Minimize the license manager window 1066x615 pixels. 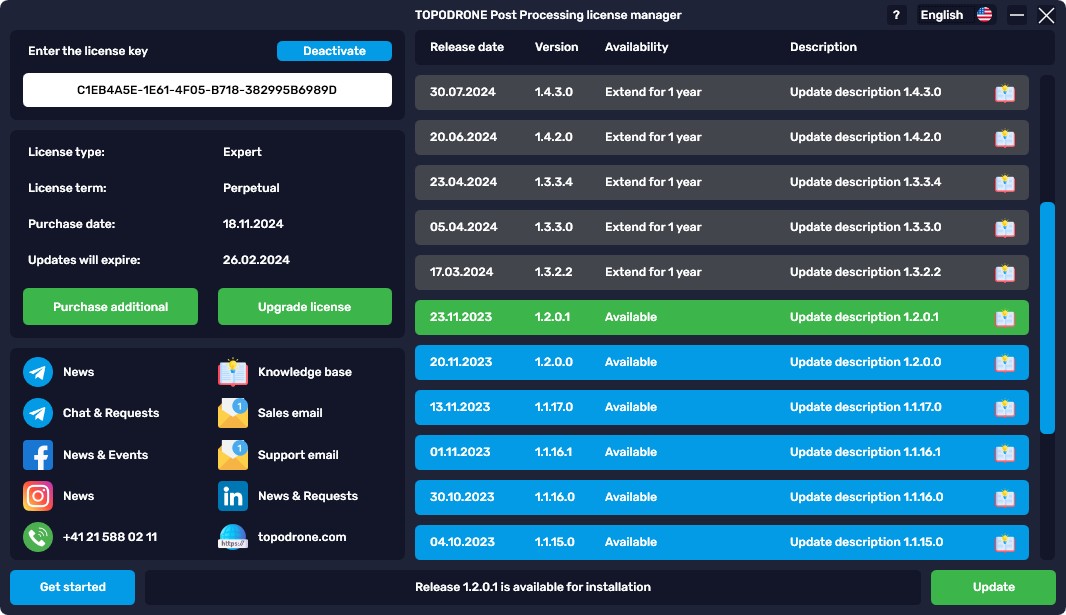[1016, 15]
